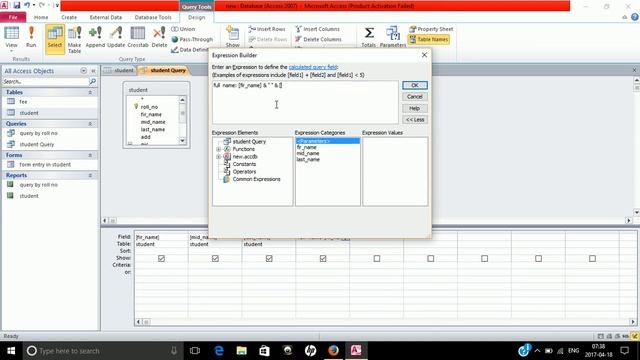The height and width of the screenshot is (360, 640).
Task: Save using the quick access Save icon
Action: click(17, 6)
